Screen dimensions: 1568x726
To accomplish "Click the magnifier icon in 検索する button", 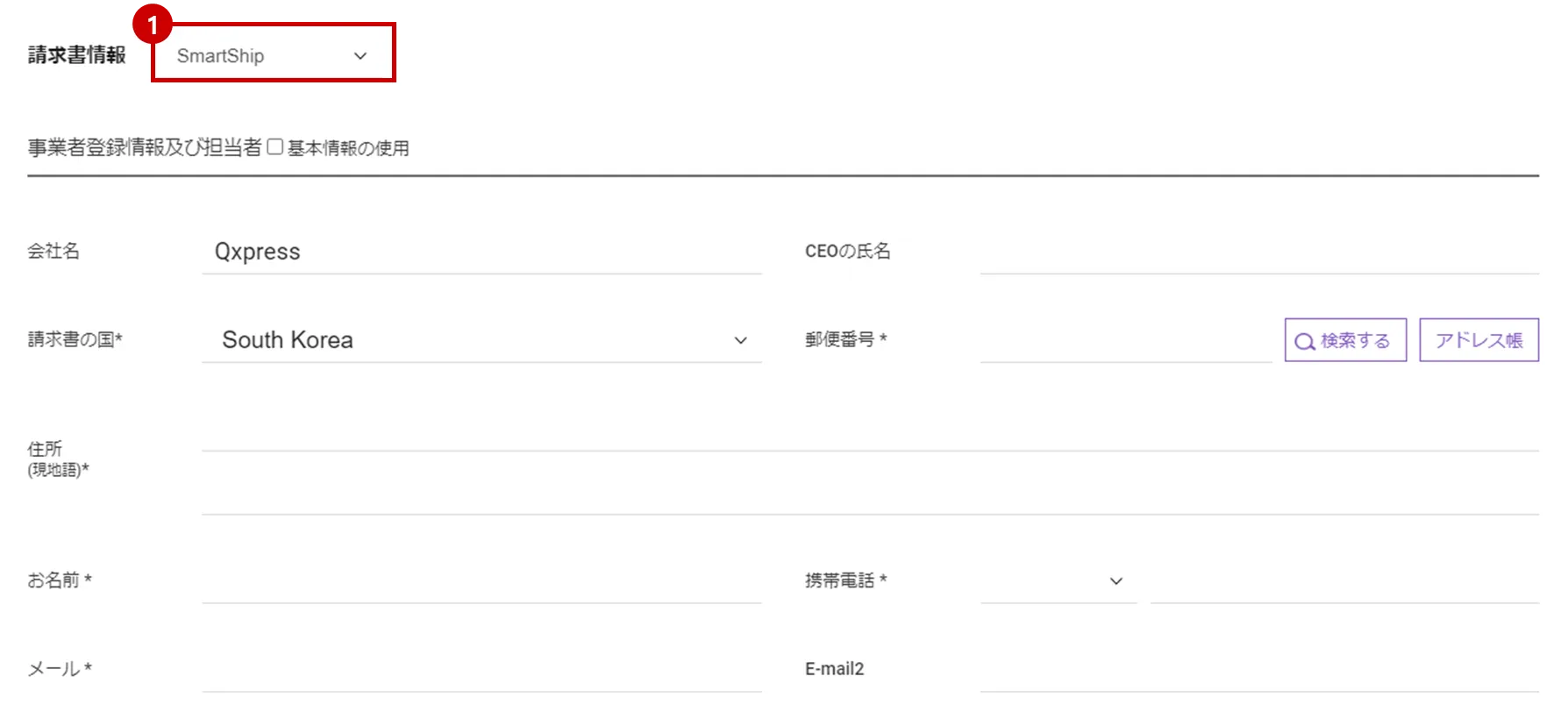I will [1305, 341].
